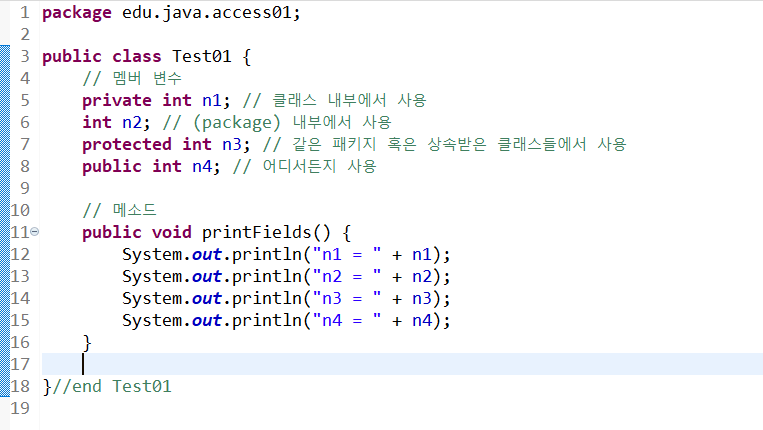Click variable n4 in its declaration
The height and width of the screenshot is (430, 763).
click(x=202, y=166)
